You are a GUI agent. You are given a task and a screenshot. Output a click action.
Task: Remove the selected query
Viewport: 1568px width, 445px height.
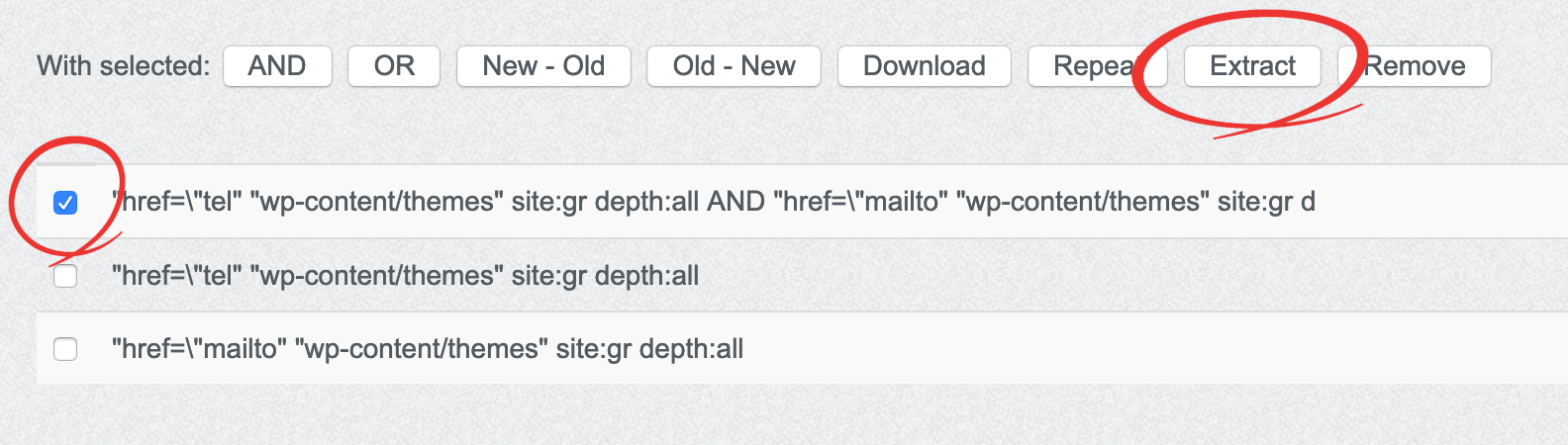click(1415, 66)
